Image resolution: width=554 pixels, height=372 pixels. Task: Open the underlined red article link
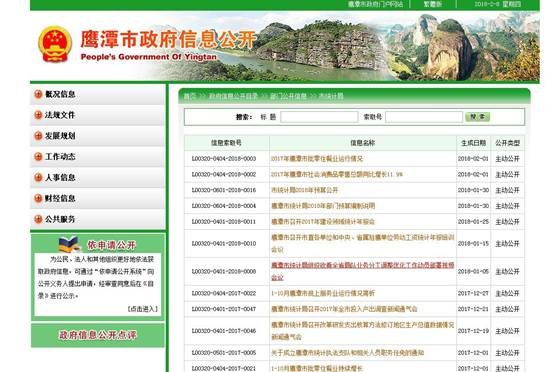[x=363, y=271]
